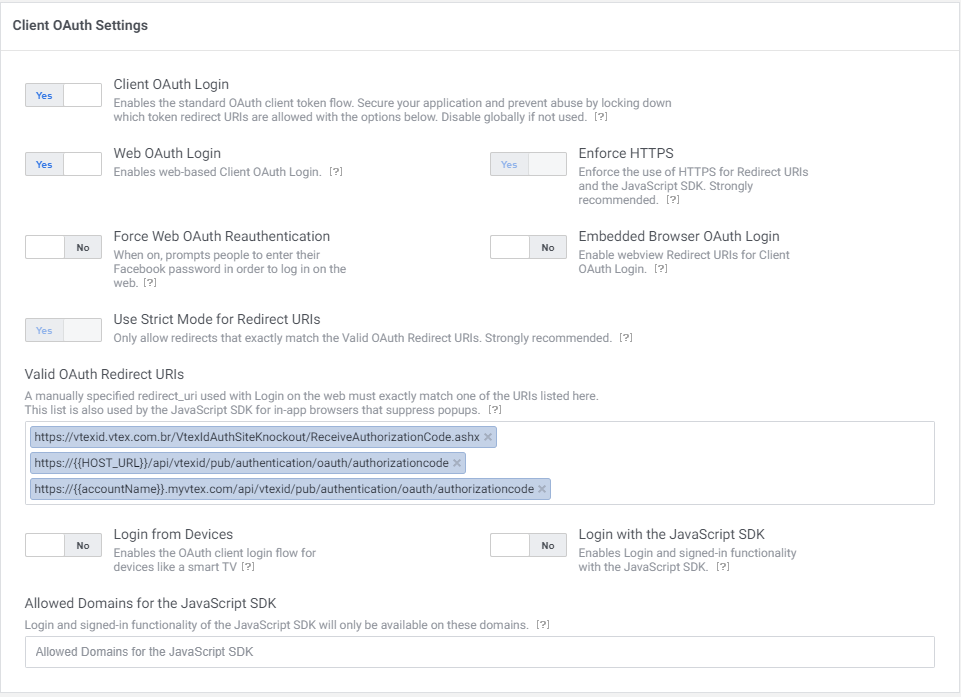Show help for Strict Mode Redirect URIs
Screen dimensions: 961x697
point(626,338)
